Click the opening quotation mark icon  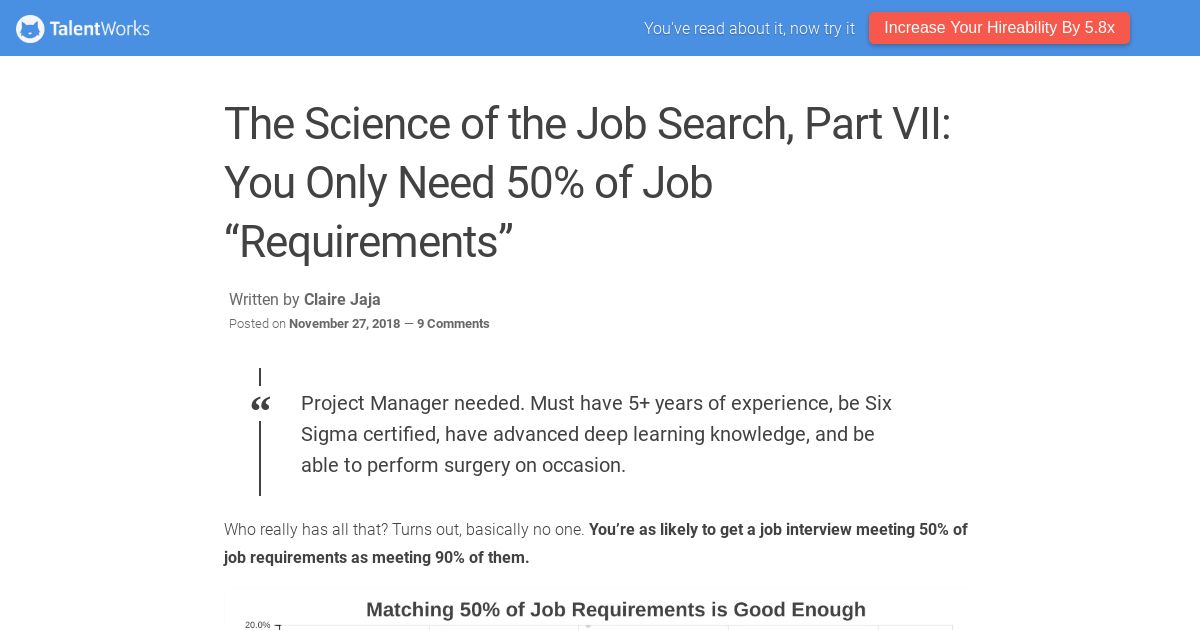[260, 404]
